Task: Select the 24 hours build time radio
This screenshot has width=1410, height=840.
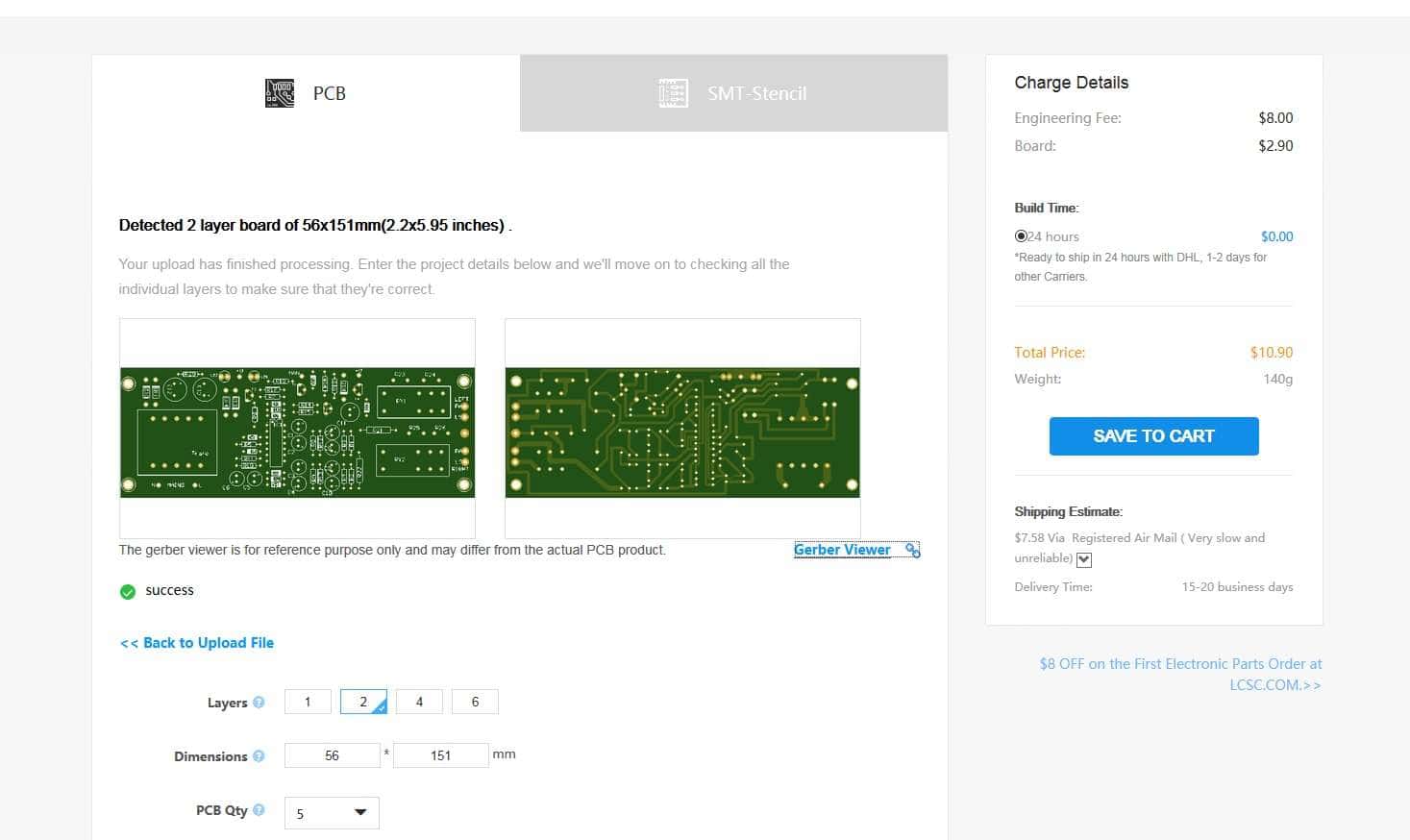Action: click(1021, 235)
